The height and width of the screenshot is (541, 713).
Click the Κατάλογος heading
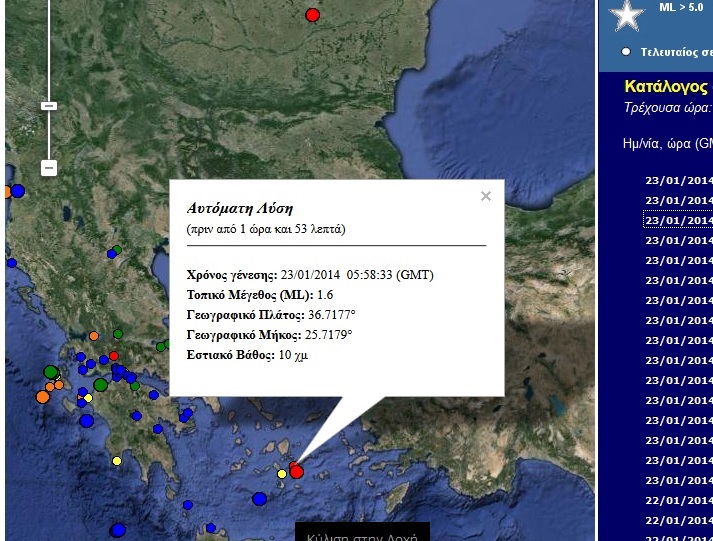(x=666, y=87)
